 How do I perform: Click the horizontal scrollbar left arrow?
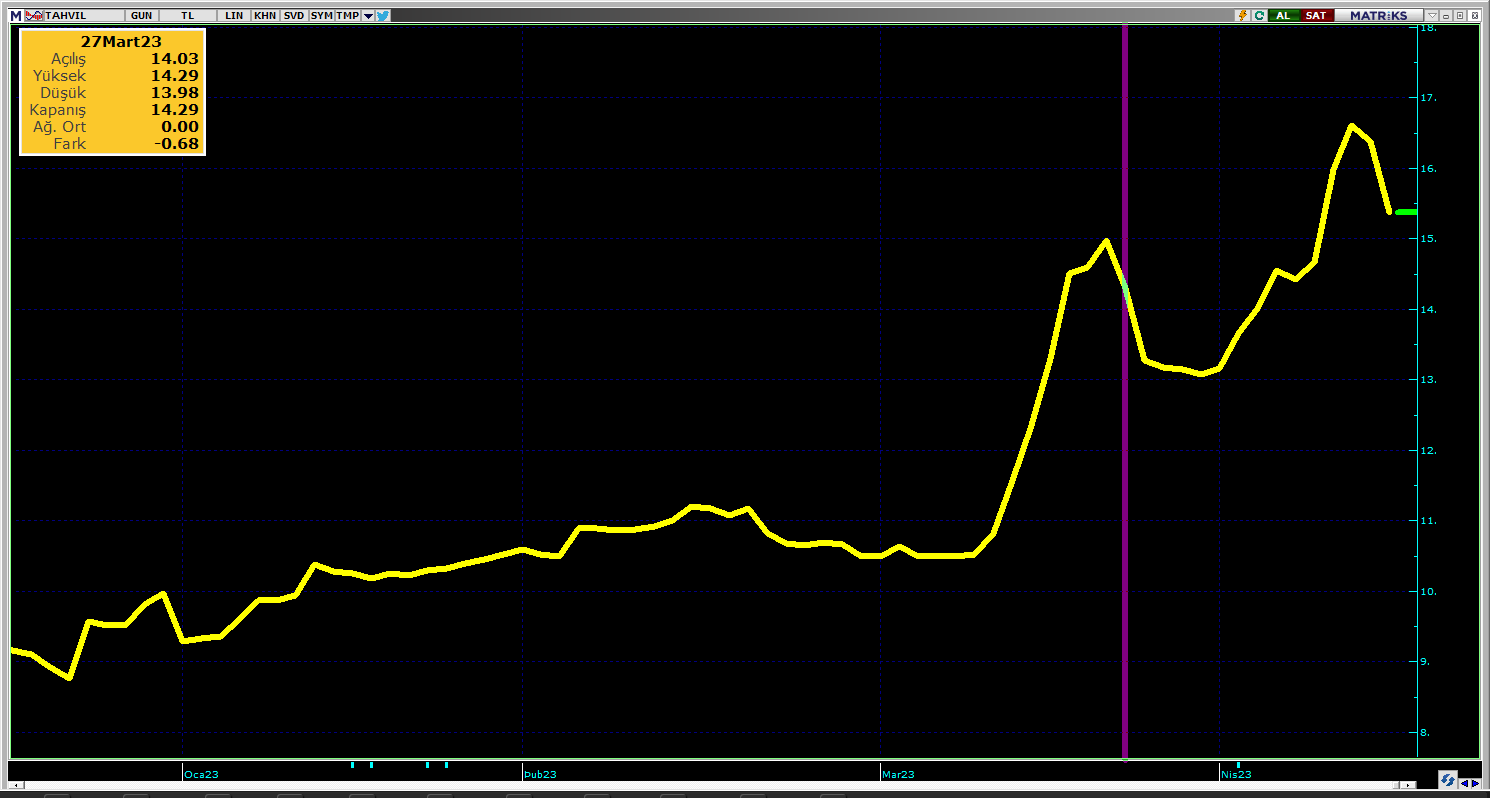pos(17,785)
